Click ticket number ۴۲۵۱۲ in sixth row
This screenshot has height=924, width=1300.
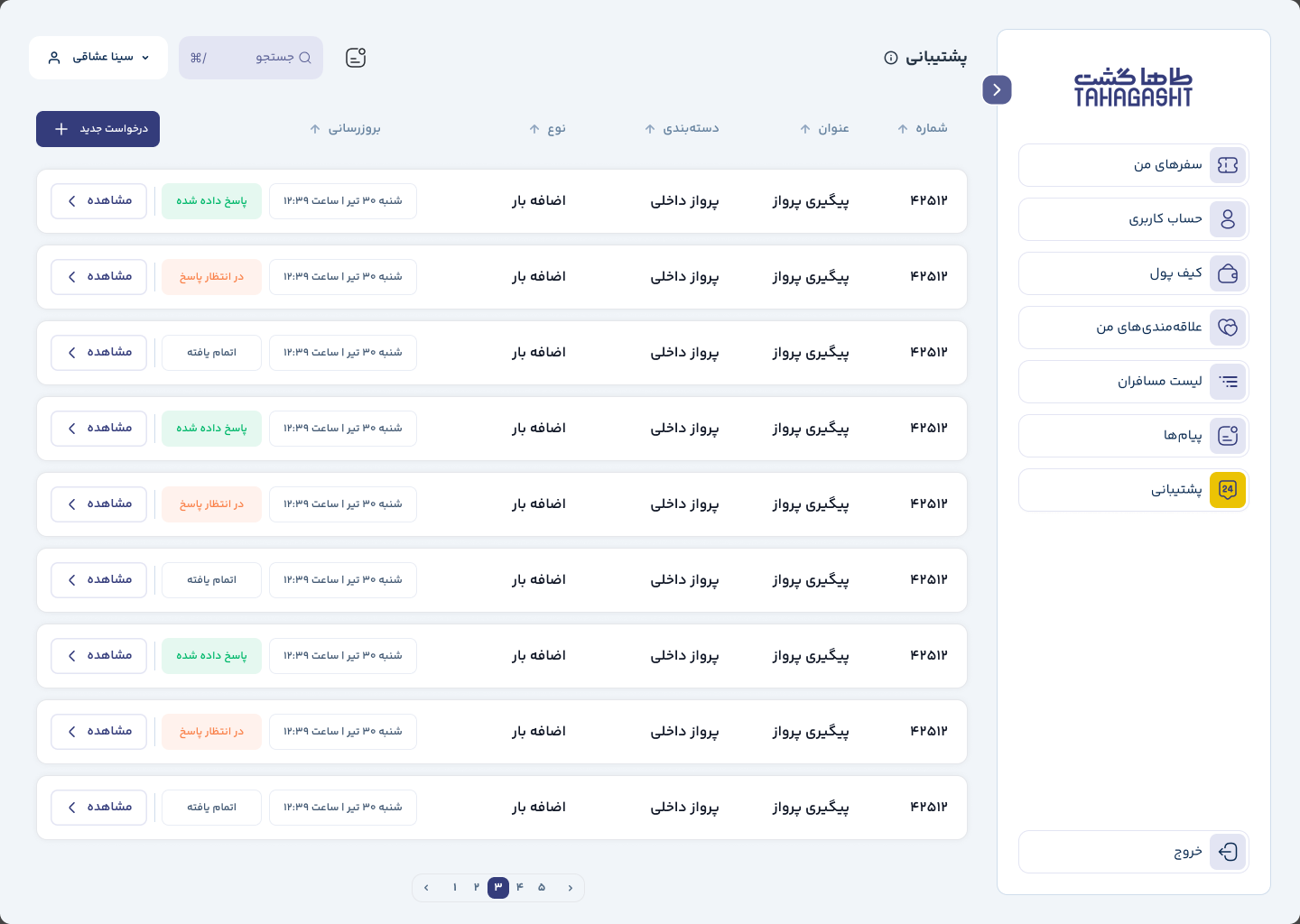[929, 580]
